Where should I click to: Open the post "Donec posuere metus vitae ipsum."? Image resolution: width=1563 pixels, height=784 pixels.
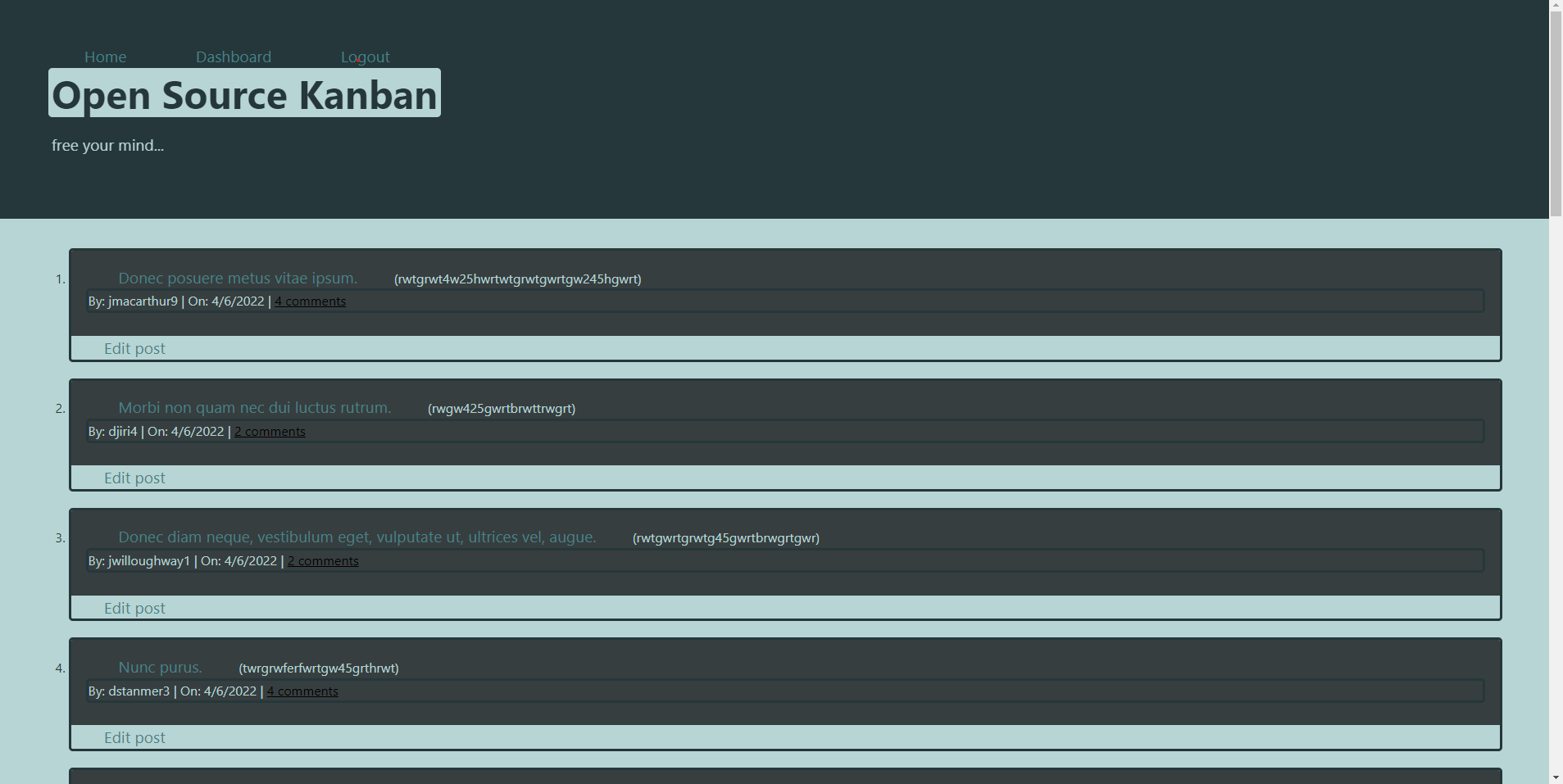click(238, 279)
